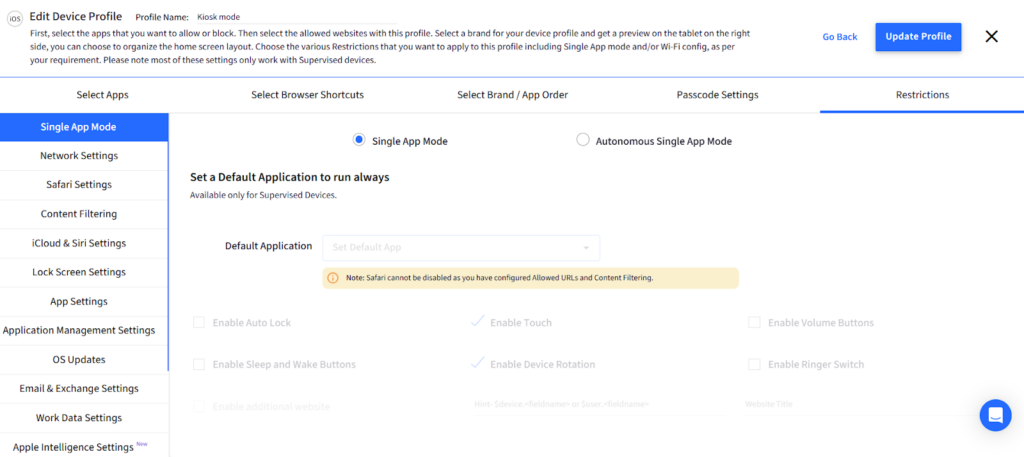Viewport: 1024px width, 457px height.
Task: Choose Autonomous Single App Mode option
Action: (583, 141)
